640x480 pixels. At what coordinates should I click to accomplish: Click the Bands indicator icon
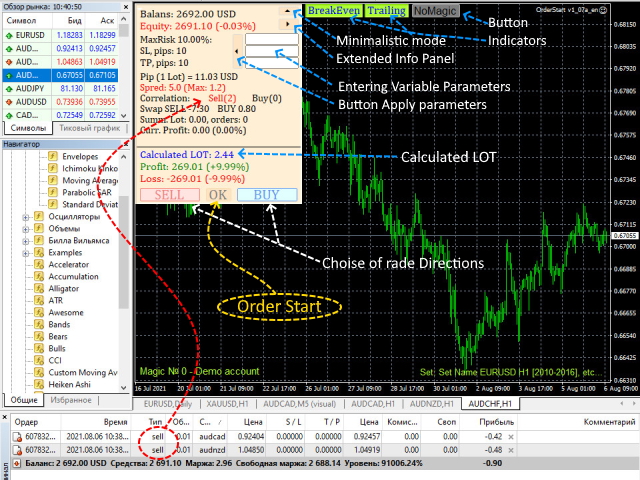(x=39, y=324)
